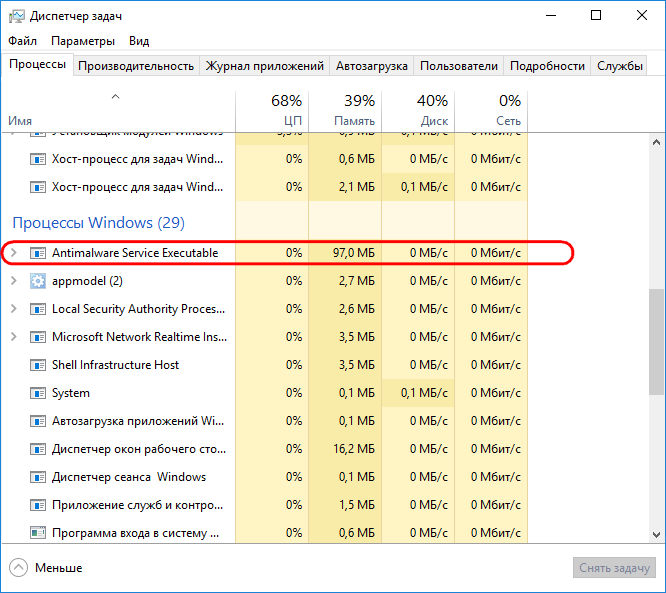Image resolution: width=666 pixels, height=593 pixels.
Task: Click the System process icon
Action: (x=38, y=393)
